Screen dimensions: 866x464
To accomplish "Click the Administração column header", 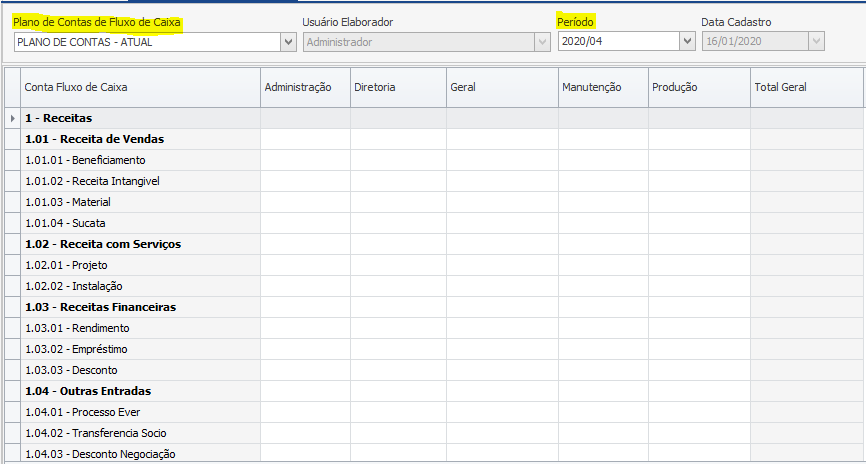I will coord(304,87).
